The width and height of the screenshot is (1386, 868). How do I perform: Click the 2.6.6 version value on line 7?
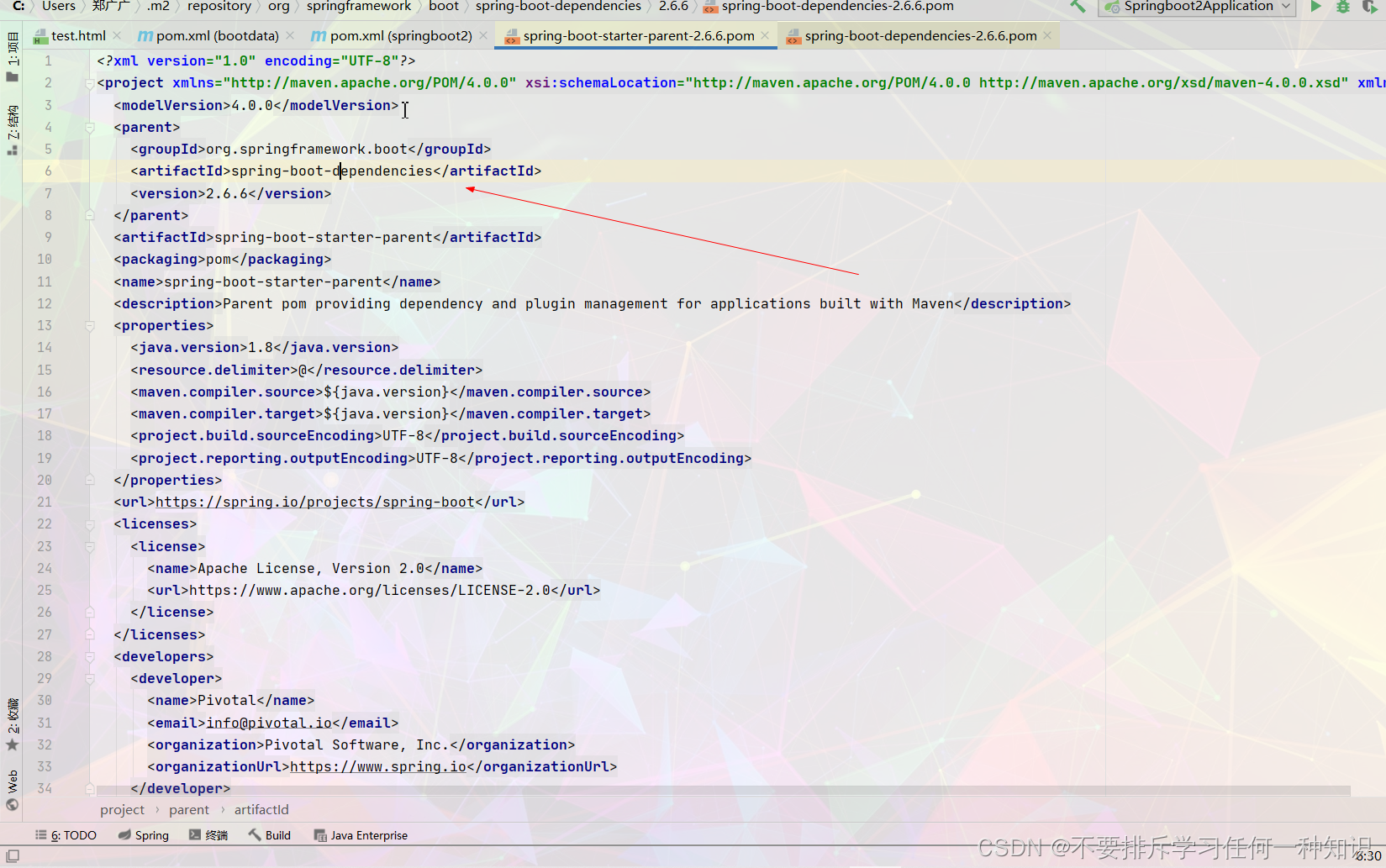coord(227,194)
